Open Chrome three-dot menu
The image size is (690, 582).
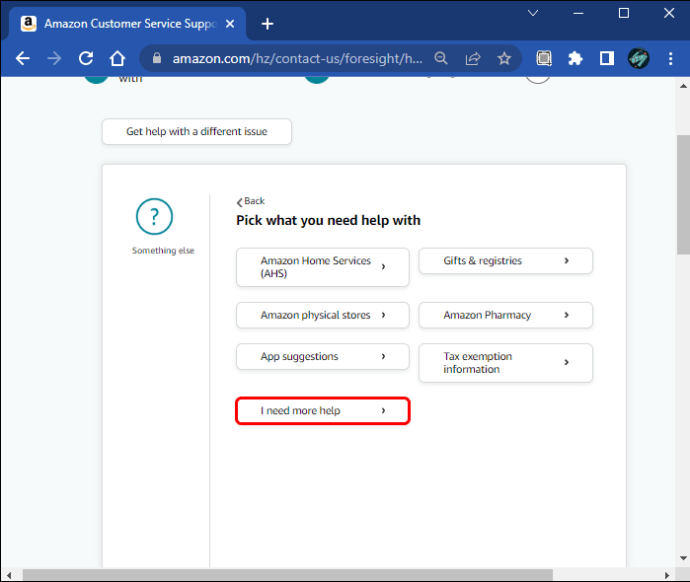point(671,58)
